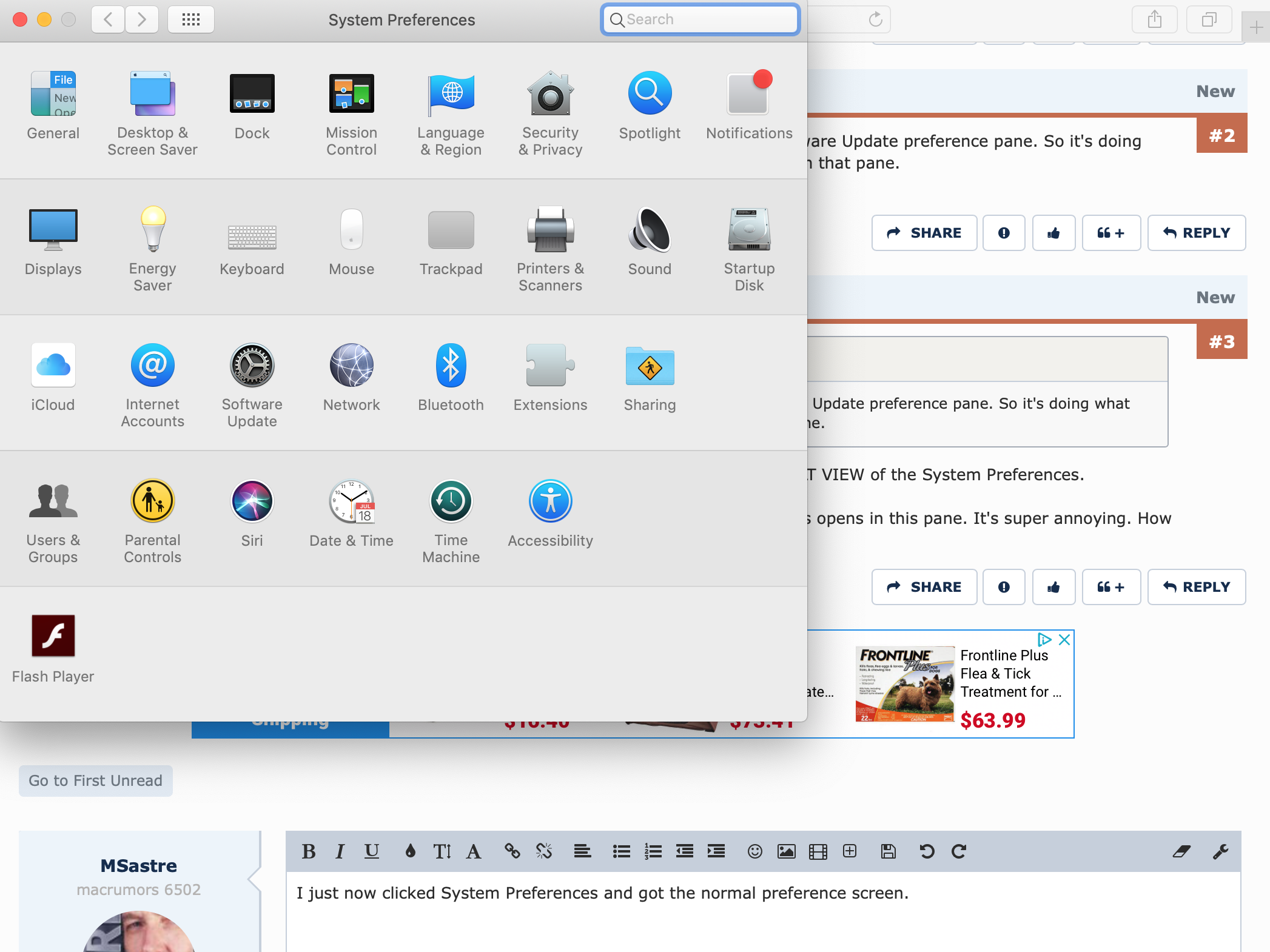This screenshot has height=952, width=1270.
Task: Open Time Machine preferences
Action: click(451, 502)
